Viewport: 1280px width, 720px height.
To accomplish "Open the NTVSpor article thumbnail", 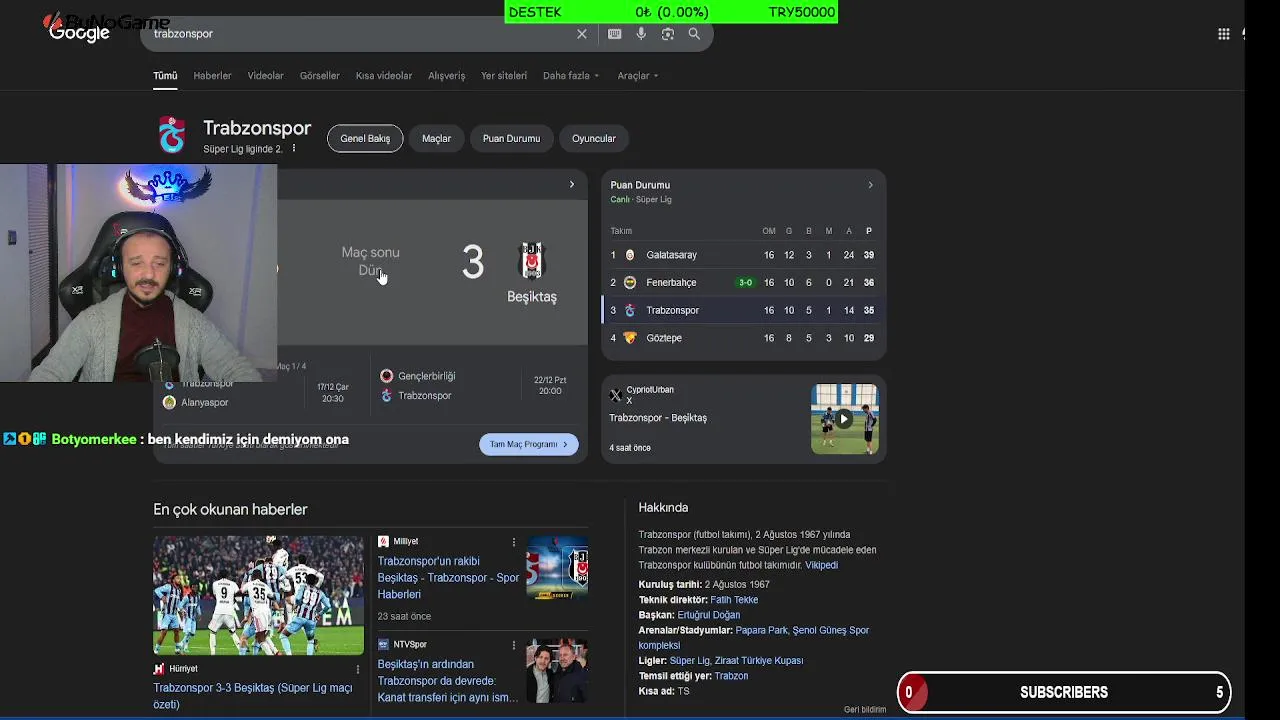I will click(557, 670).
